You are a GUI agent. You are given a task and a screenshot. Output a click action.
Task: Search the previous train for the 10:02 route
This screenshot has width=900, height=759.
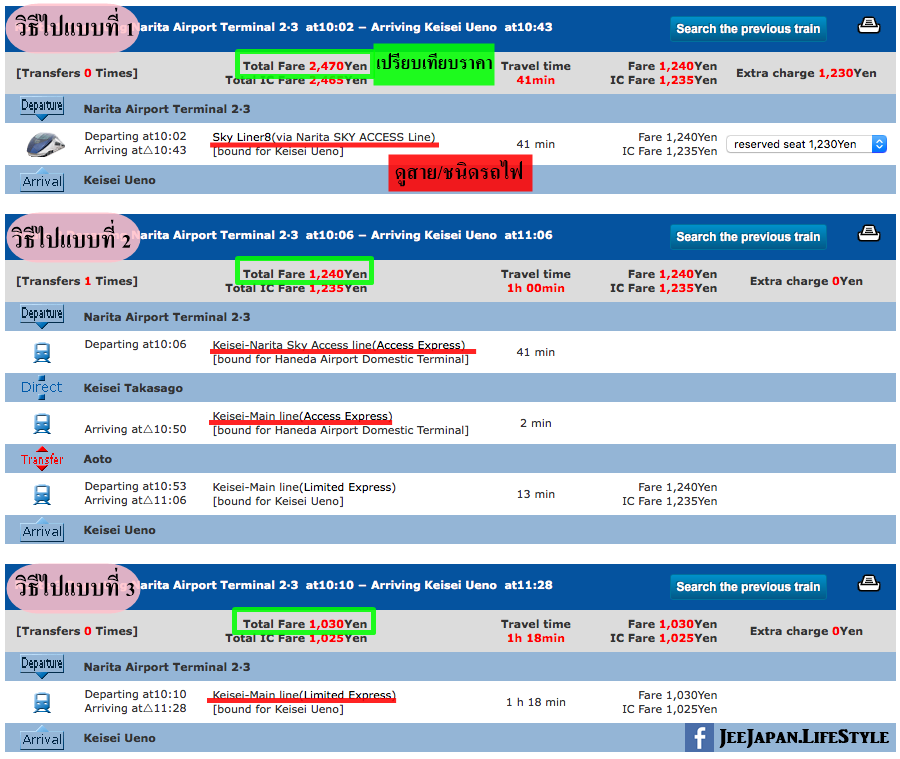coord(748,29)
